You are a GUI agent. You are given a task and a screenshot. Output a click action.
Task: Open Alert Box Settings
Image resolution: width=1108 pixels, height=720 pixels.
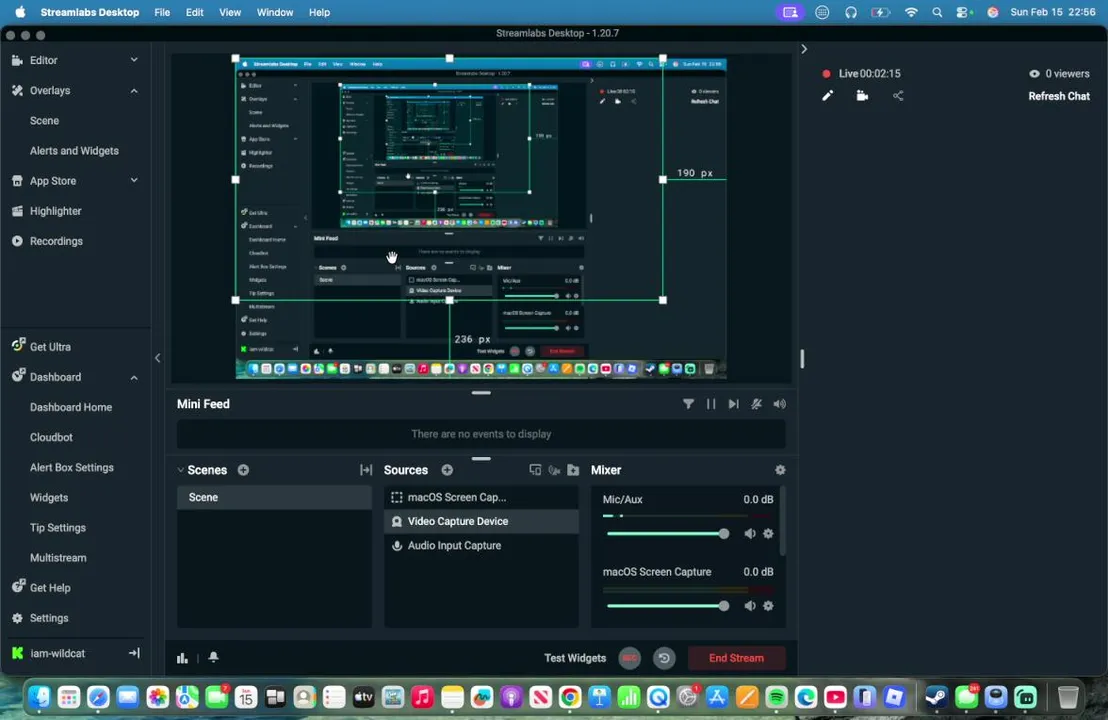pos(71,467)
